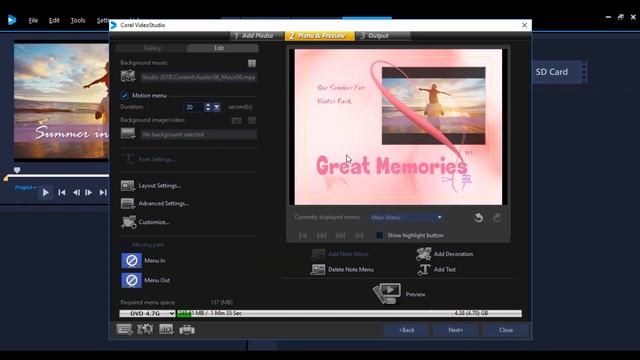
Task: Switch to the Gallery tab
Action: 152,48
